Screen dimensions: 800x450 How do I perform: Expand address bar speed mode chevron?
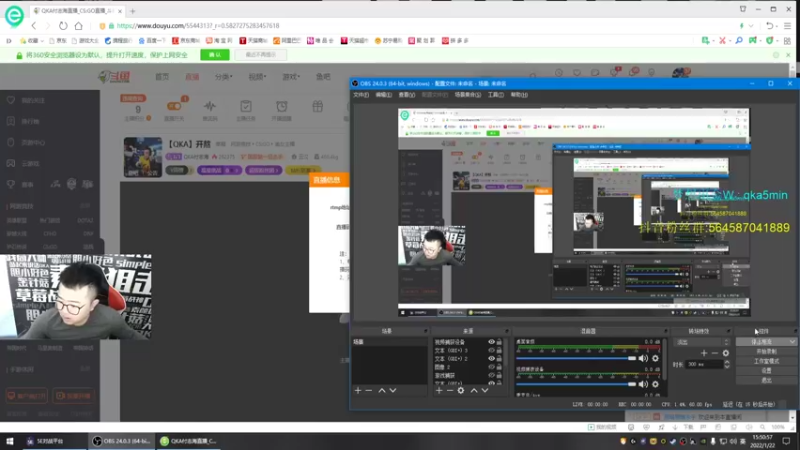click(751, 26)
